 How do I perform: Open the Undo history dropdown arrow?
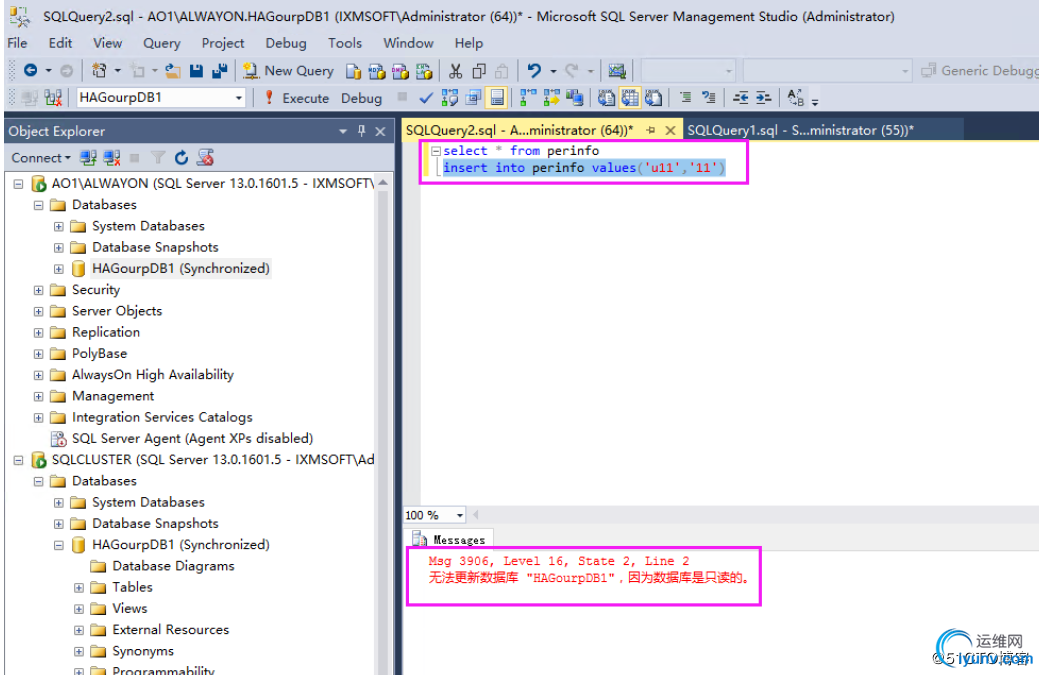[553, 71]
